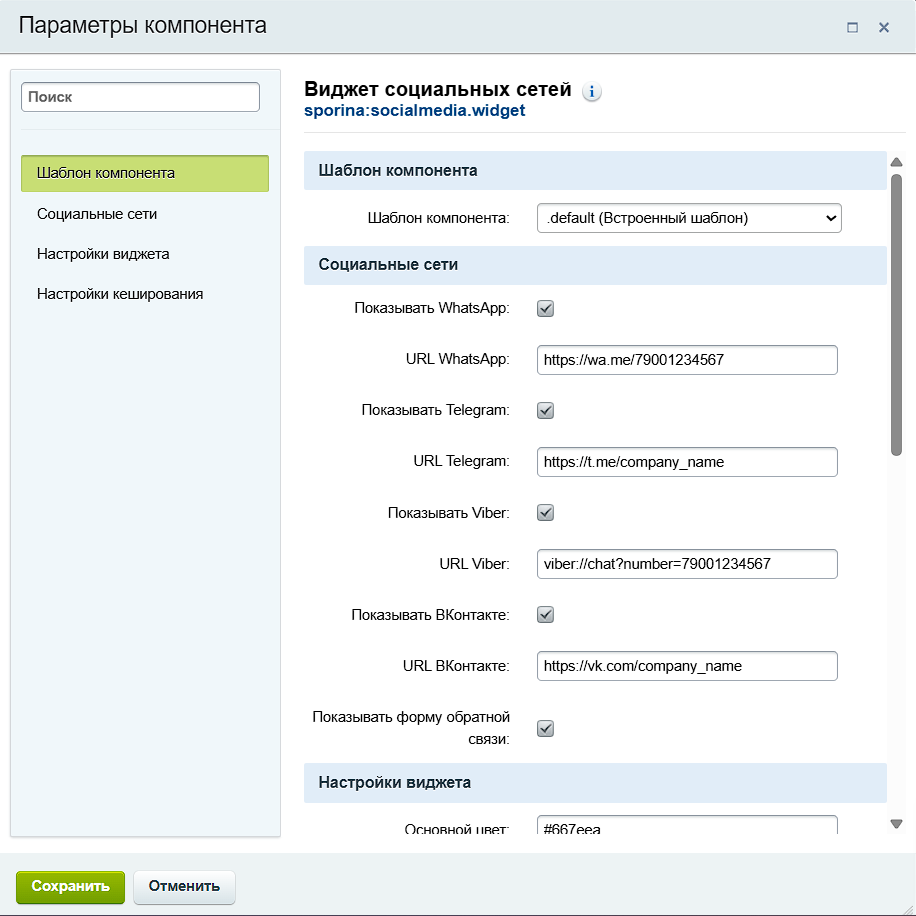Uncheck Показывать ВКонтакте option
This screenshot has height=916, width=916.
545,614
